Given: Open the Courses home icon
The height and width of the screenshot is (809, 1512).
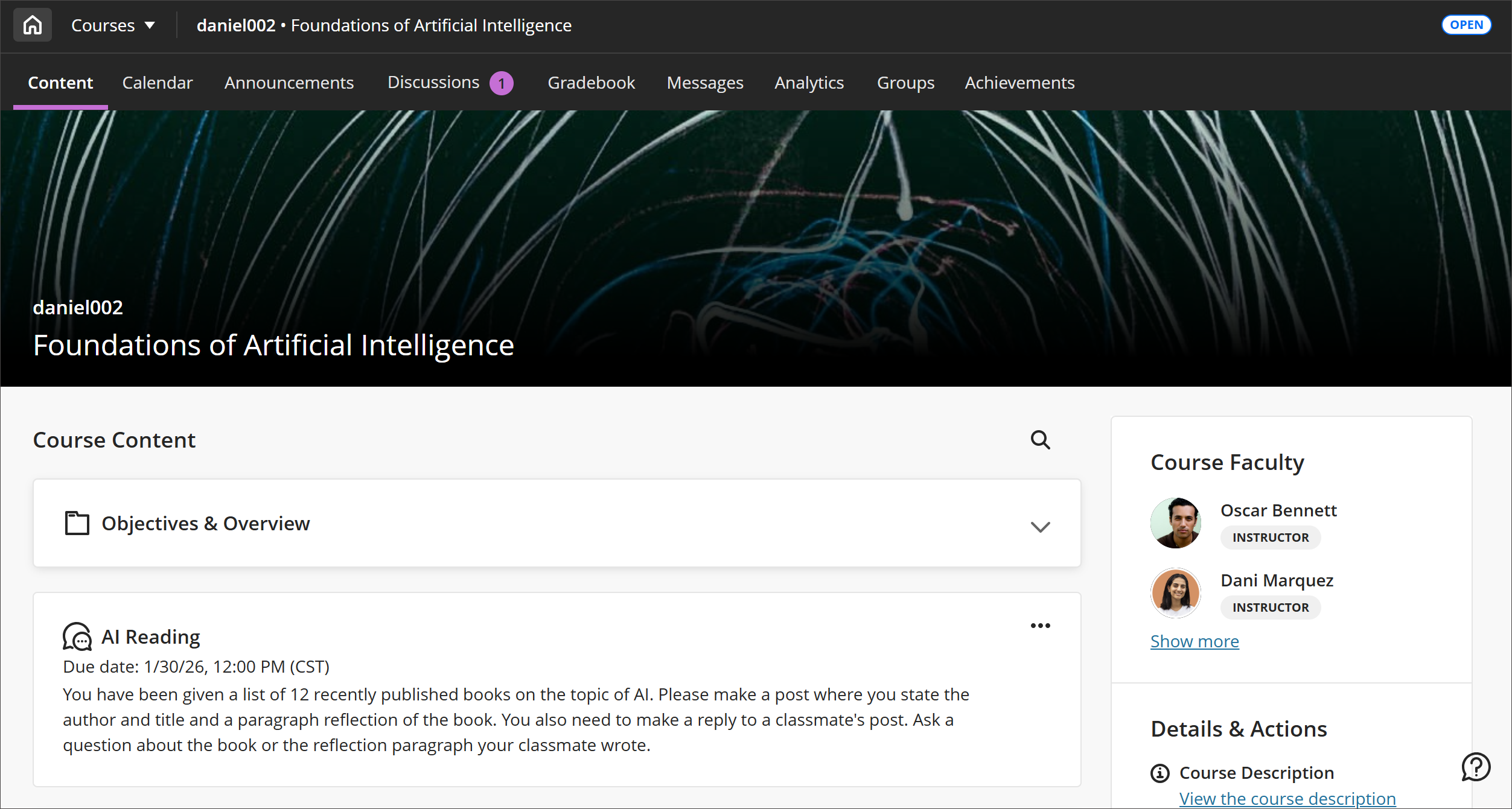Looking at the screenshot, I should 32,25.
